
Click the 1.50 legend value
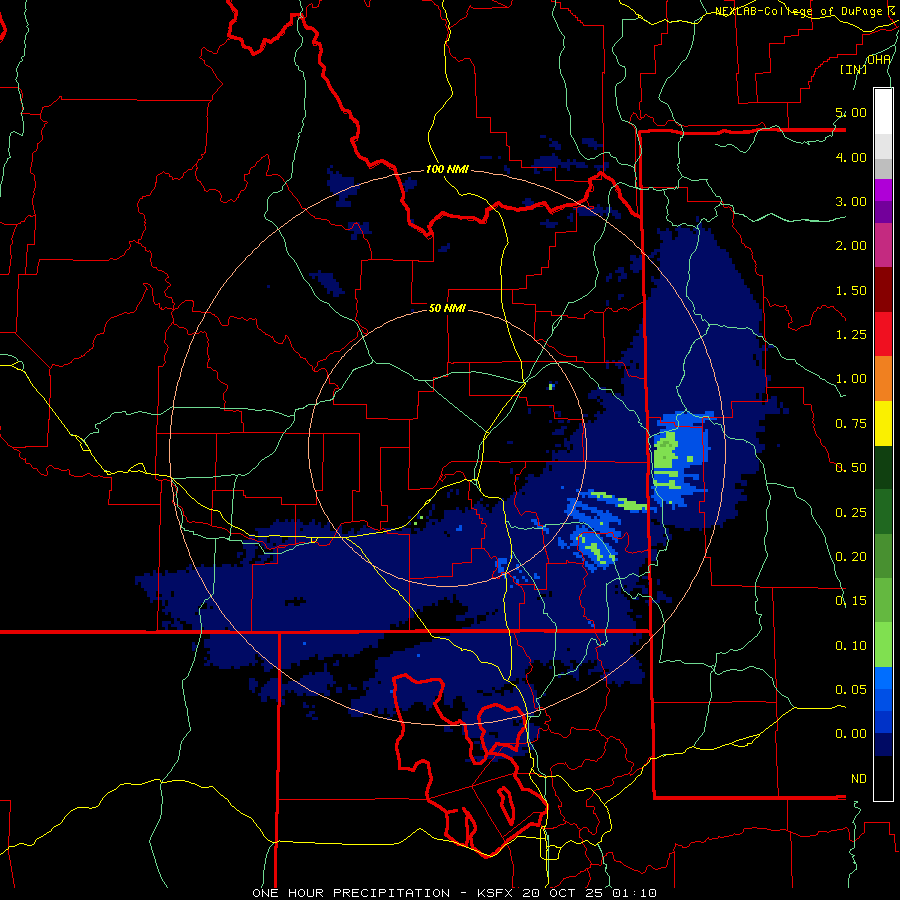point(851,290)
